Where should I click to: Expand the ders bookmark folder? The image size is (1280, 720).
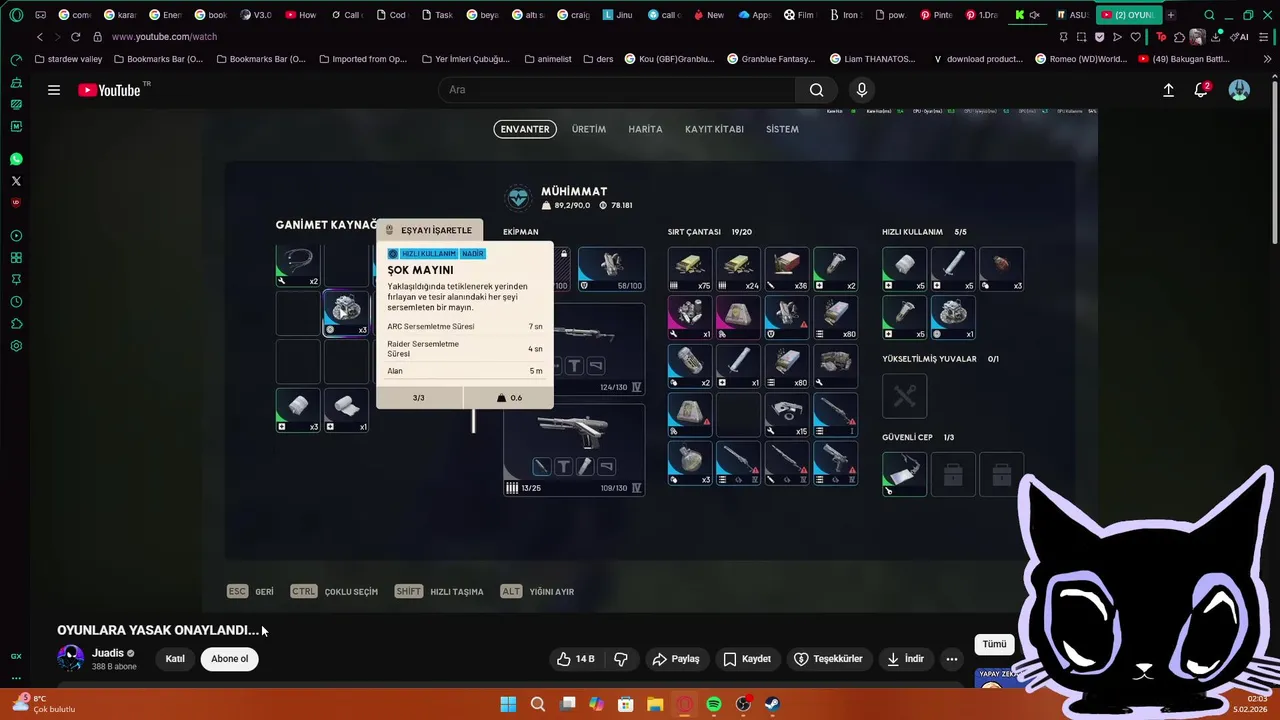(598, 59)
